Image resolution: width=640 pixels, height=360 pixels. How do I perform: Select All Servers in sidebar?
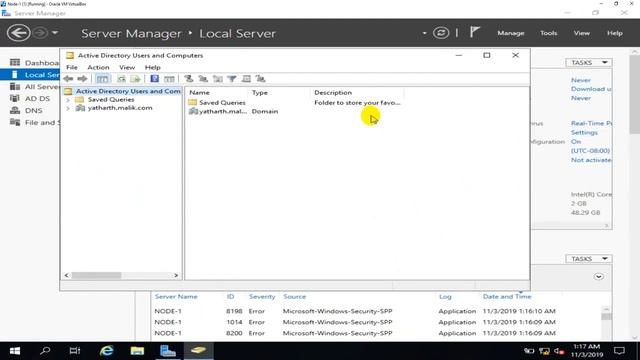coord(31,87)
